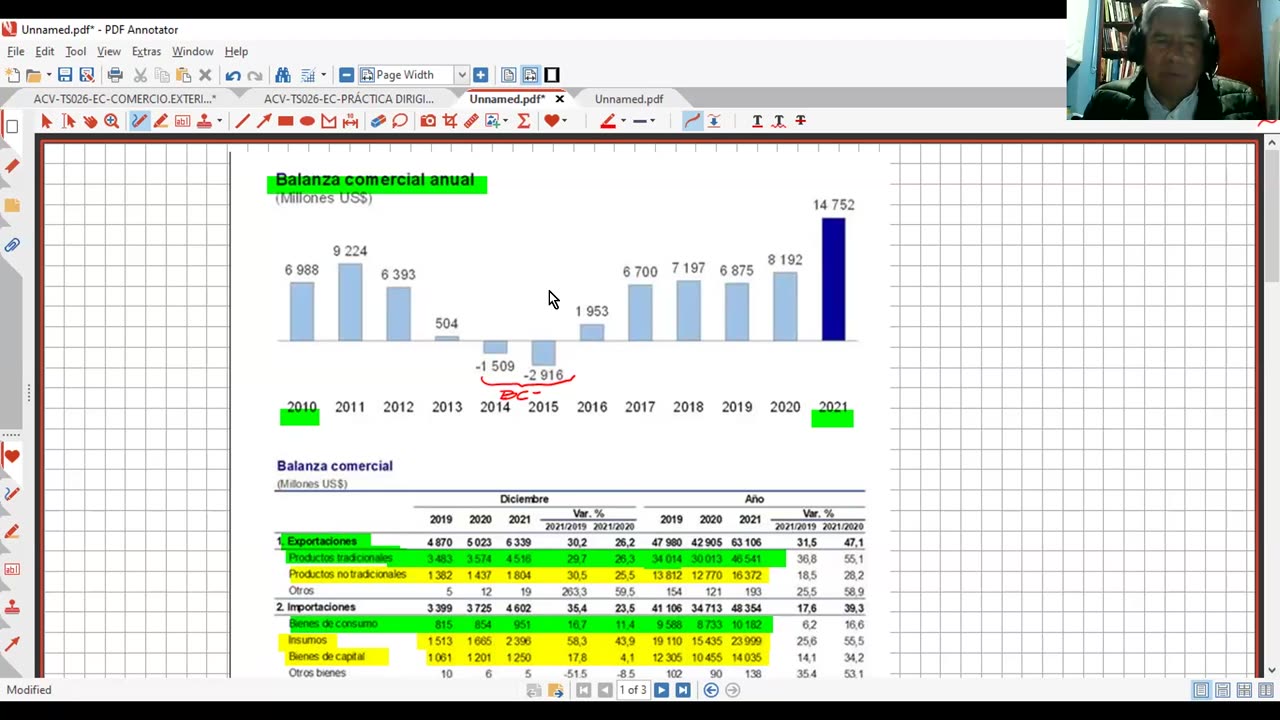Select the Eraser tool in annotation toolbar

click(378, 121)
